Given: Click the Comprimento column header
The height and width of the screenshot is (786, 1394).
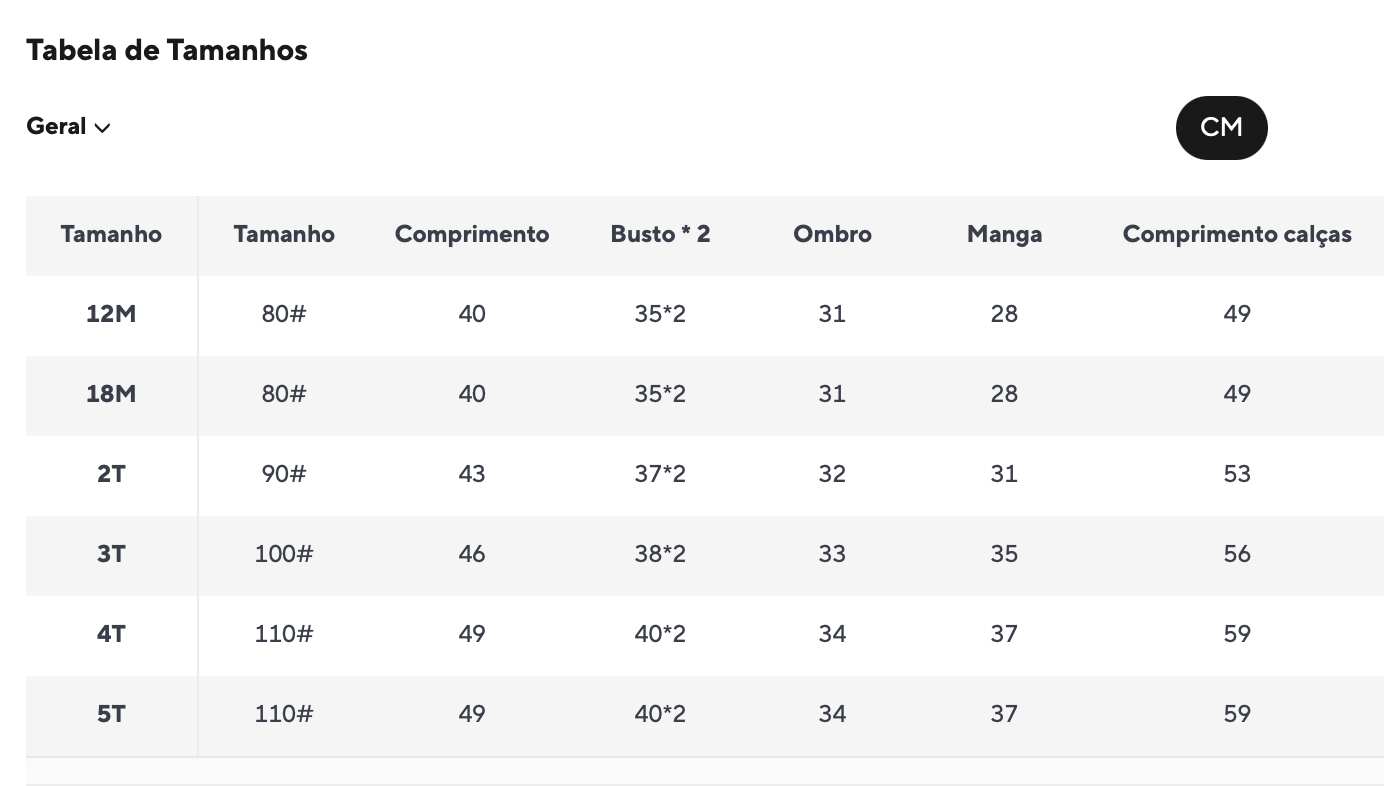Looking at the screenshot, I should [x=472, y=234].
